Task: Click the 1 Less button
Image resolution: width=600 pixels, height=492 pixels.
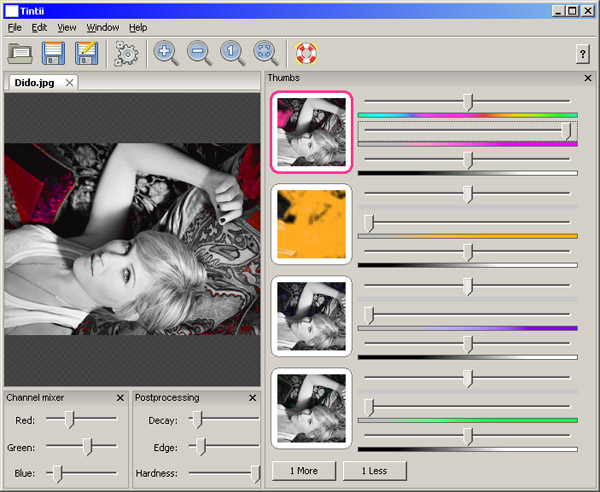Action: [374, 470]
